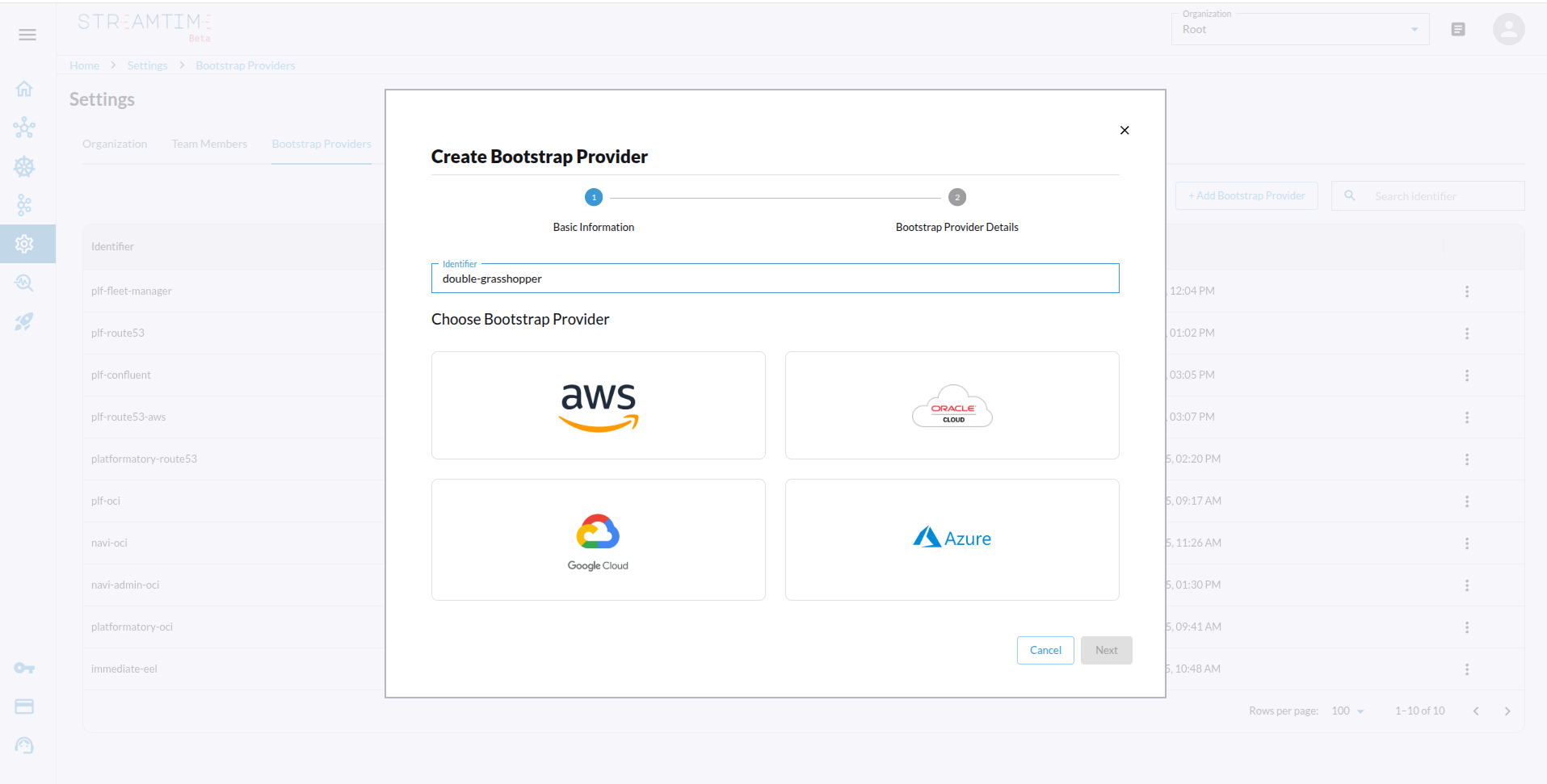Go to previous table page
The image size is (1547, 784).
1476,711
